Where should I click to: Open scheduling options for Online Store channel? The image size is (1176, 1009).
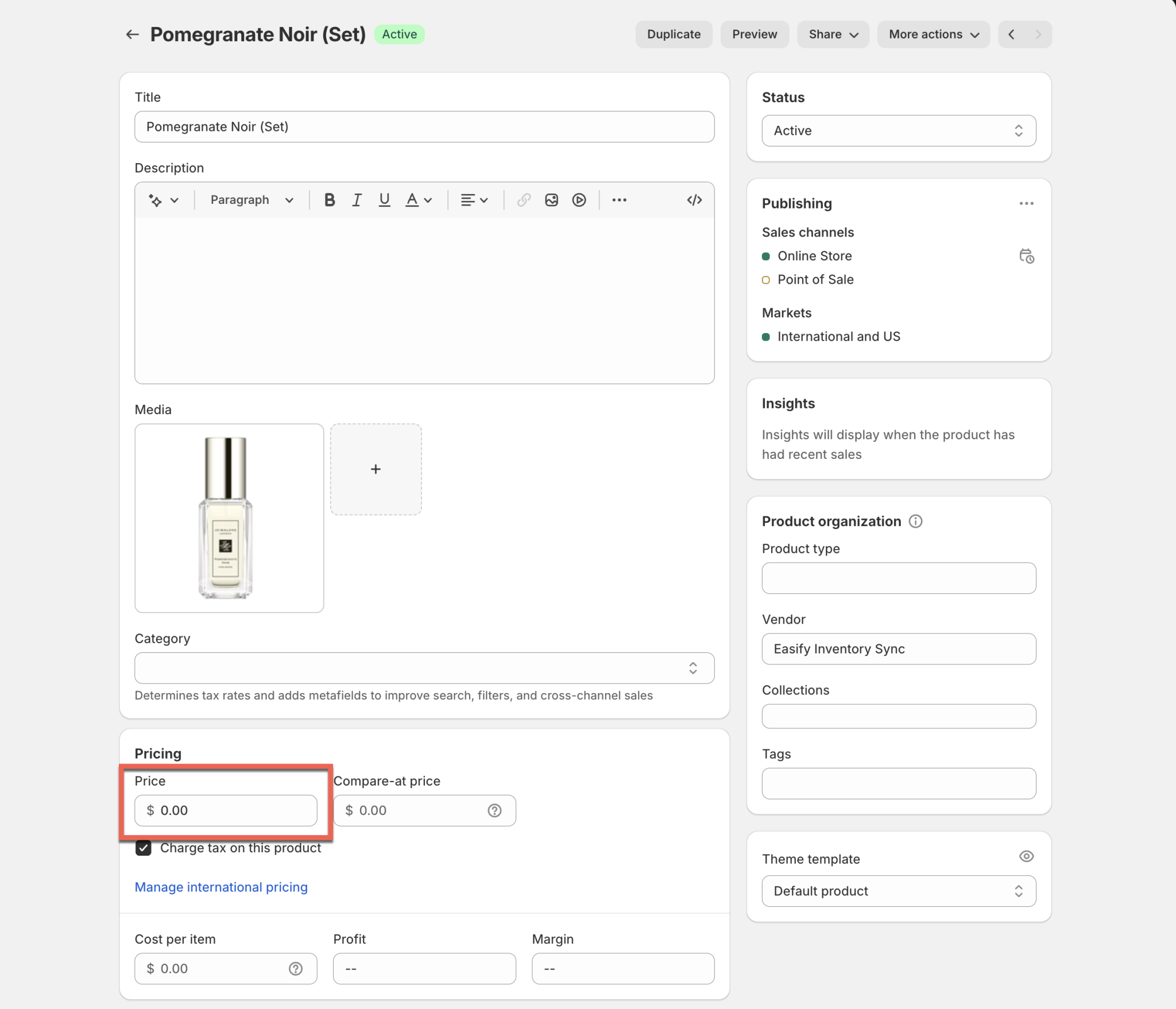click(x=1027, y=256)
